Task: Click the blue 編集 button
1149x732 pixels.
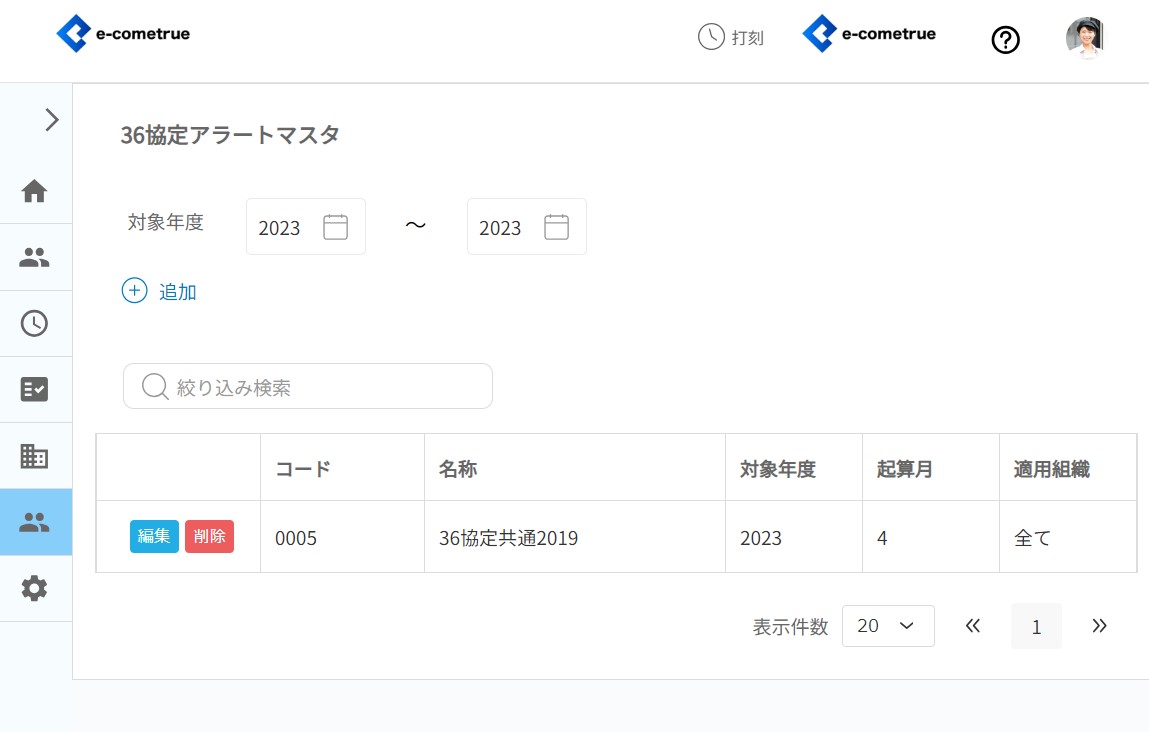Action: 154,536
